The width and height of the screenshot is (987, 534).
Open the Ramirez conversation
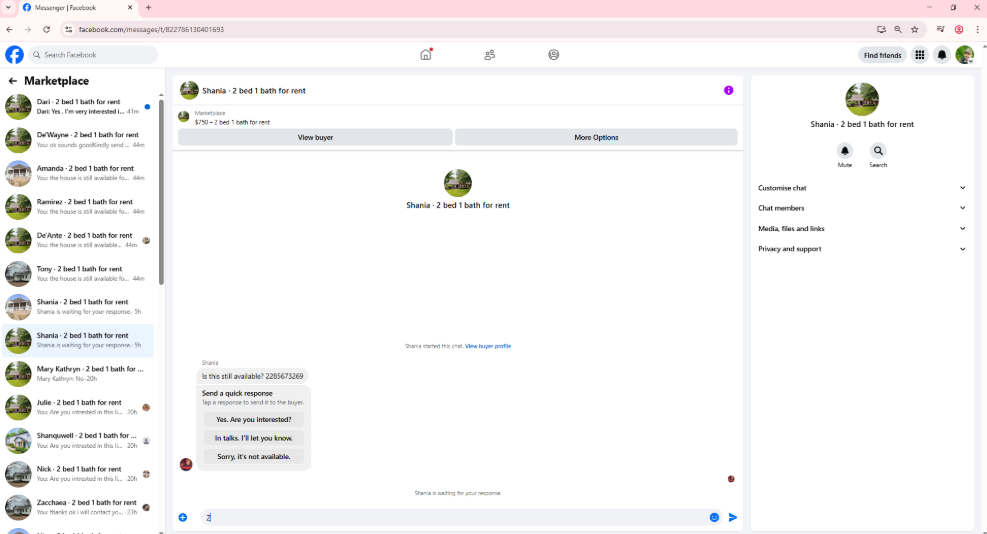78,207
